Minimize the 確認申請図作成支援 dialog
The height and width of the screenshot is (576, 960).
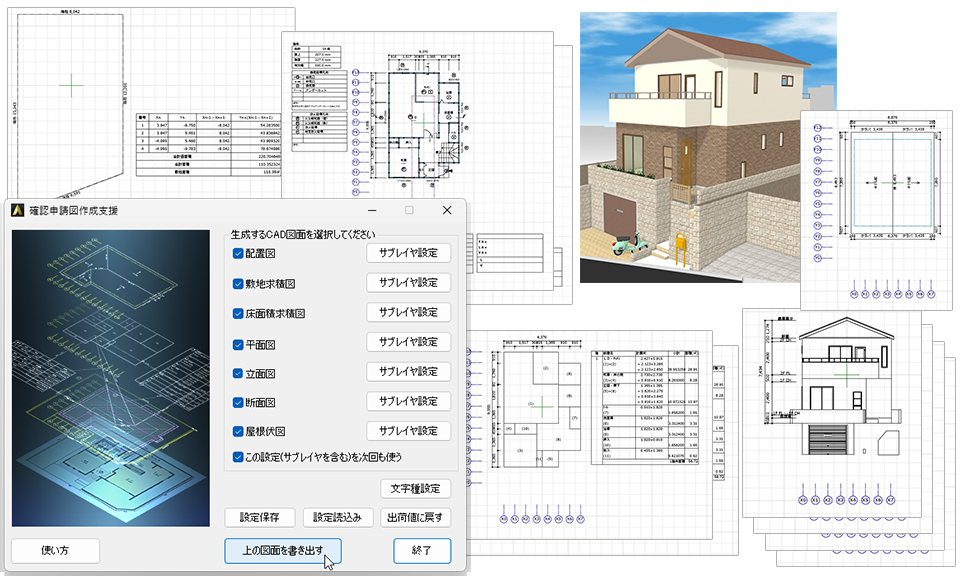372,211
